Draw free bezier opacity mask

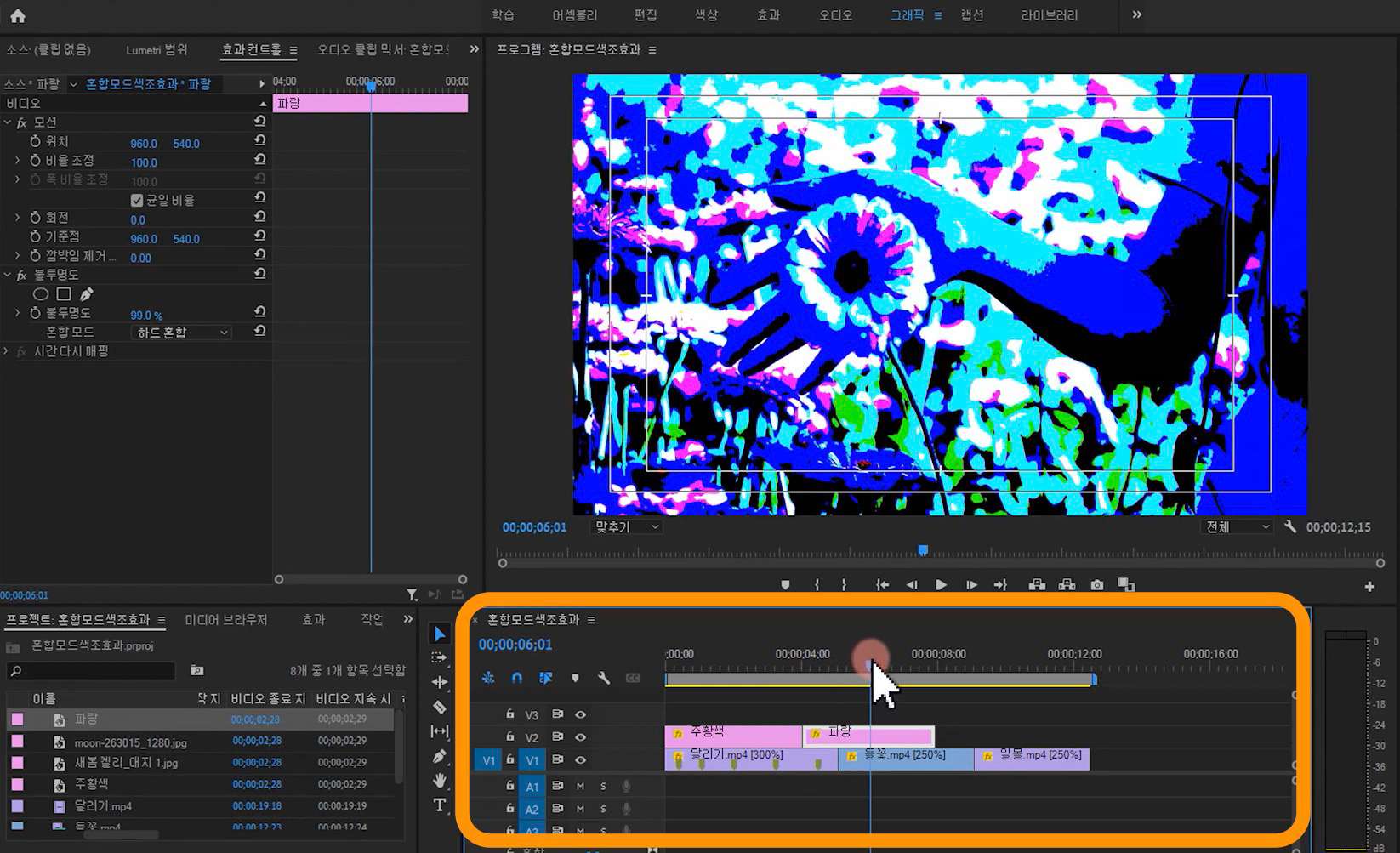[86, 294]
